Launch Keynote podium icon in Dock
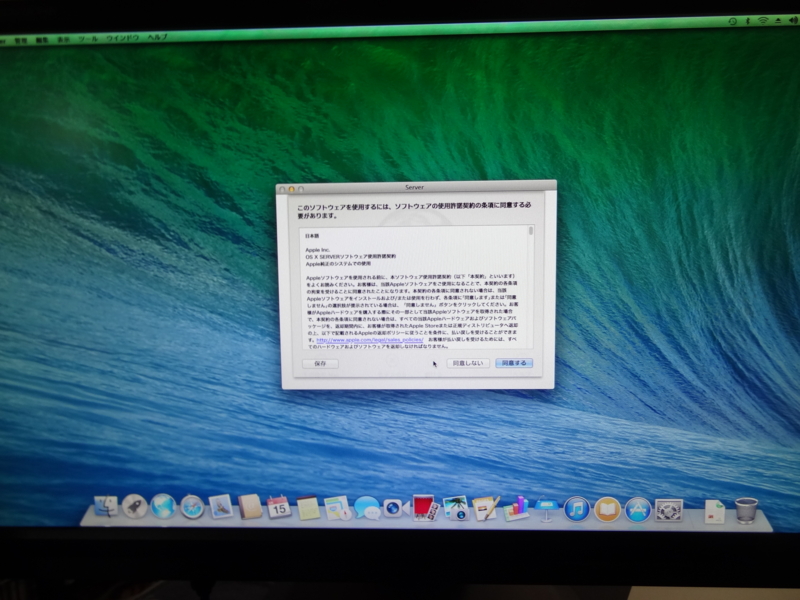 click(546, 509)
